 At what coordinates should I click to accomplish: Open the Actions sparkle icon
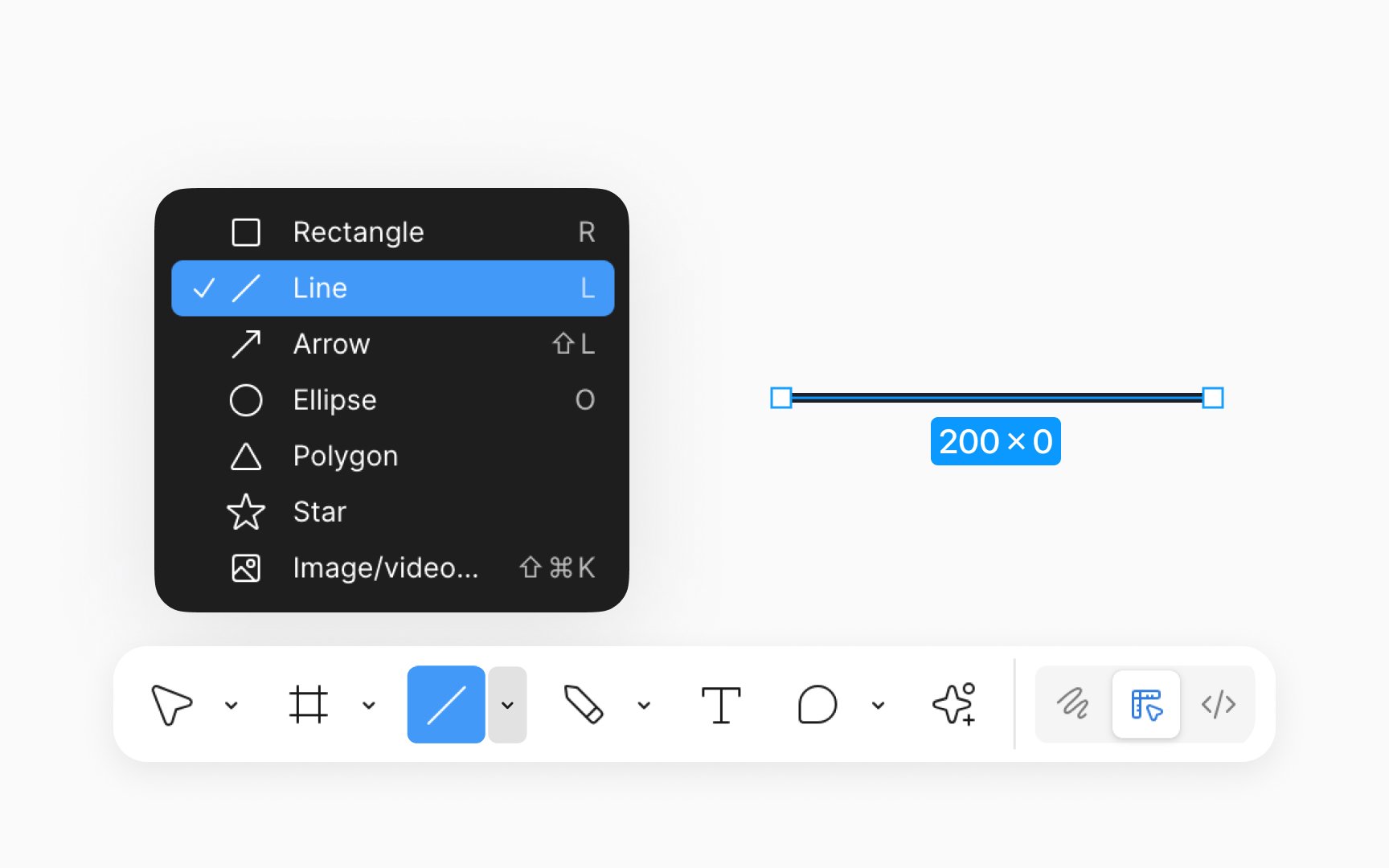(x=955, y=705)
